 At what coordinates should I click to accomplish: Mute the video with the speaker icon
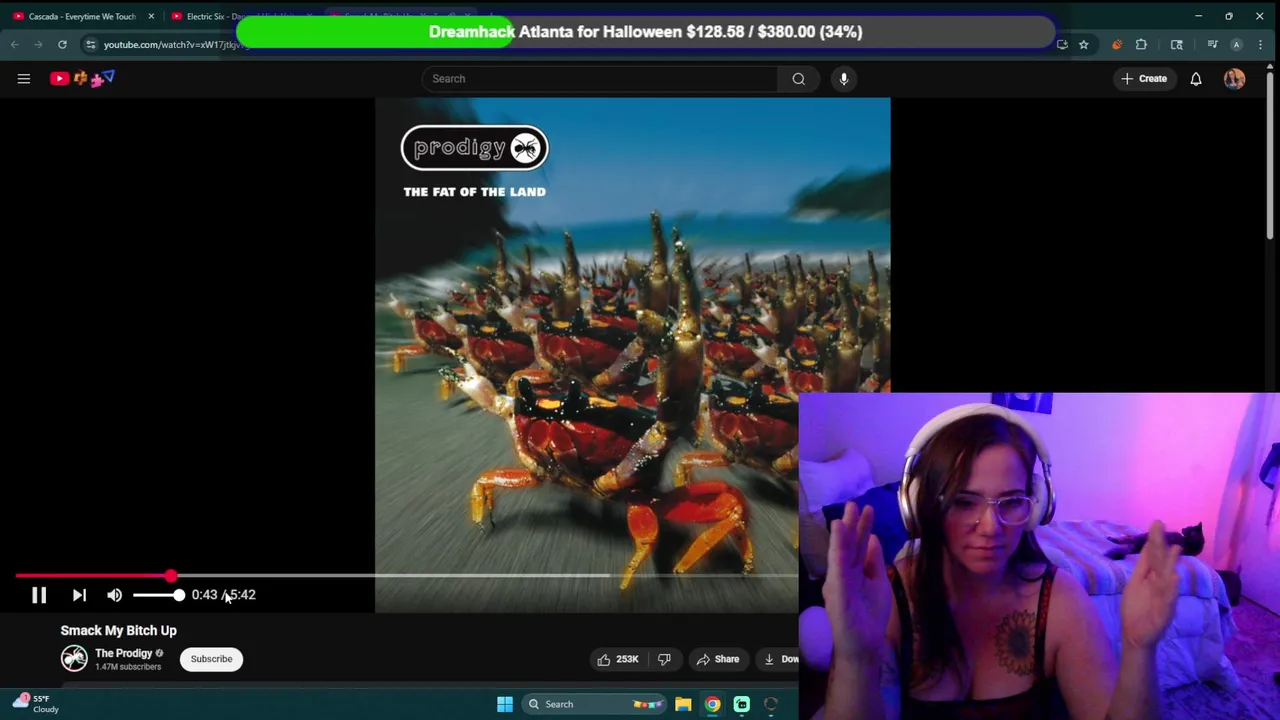(x=114, y=595)
